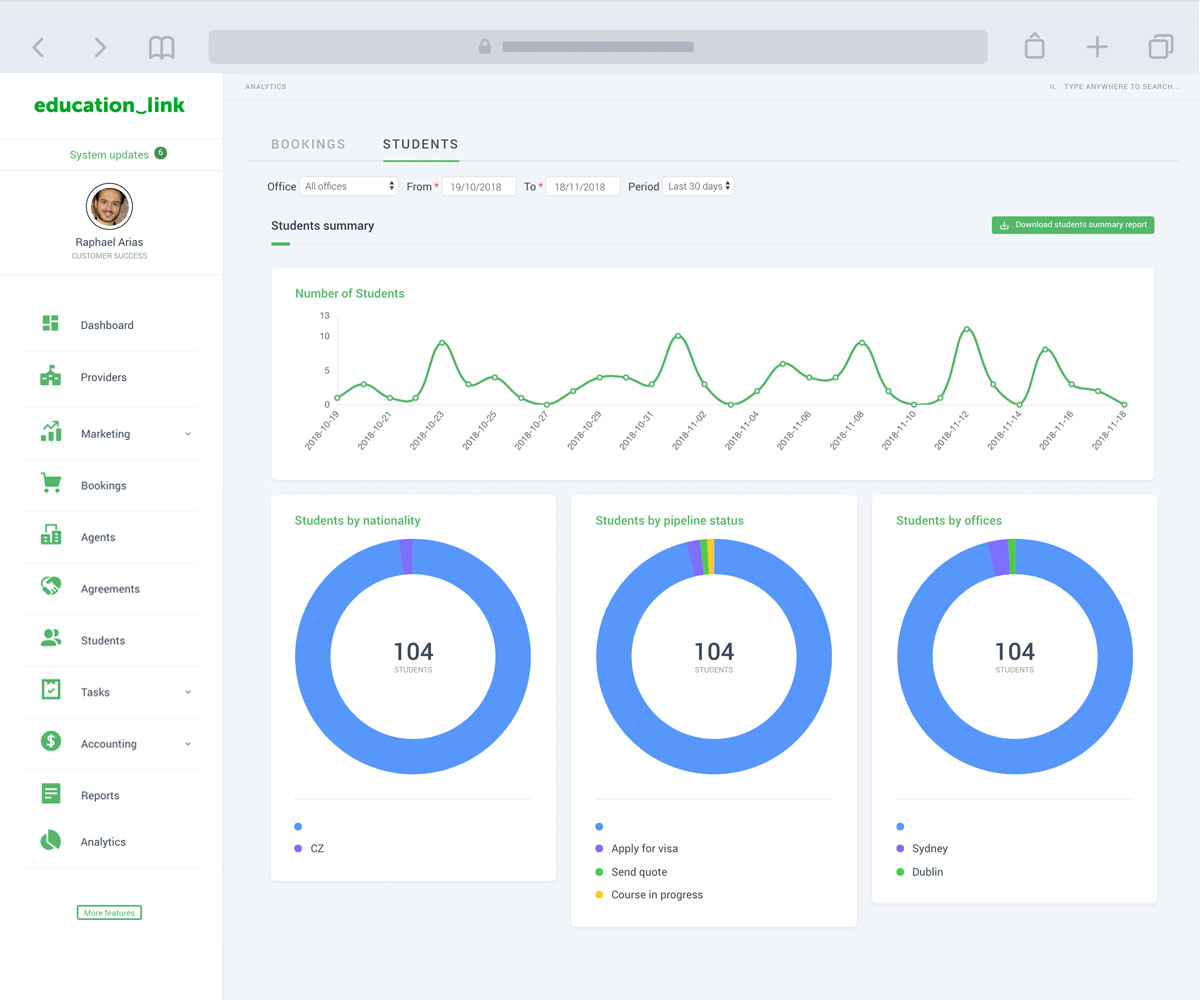Click the education_link logo
1200x1000 pixels.
click(x=109, y=105)
